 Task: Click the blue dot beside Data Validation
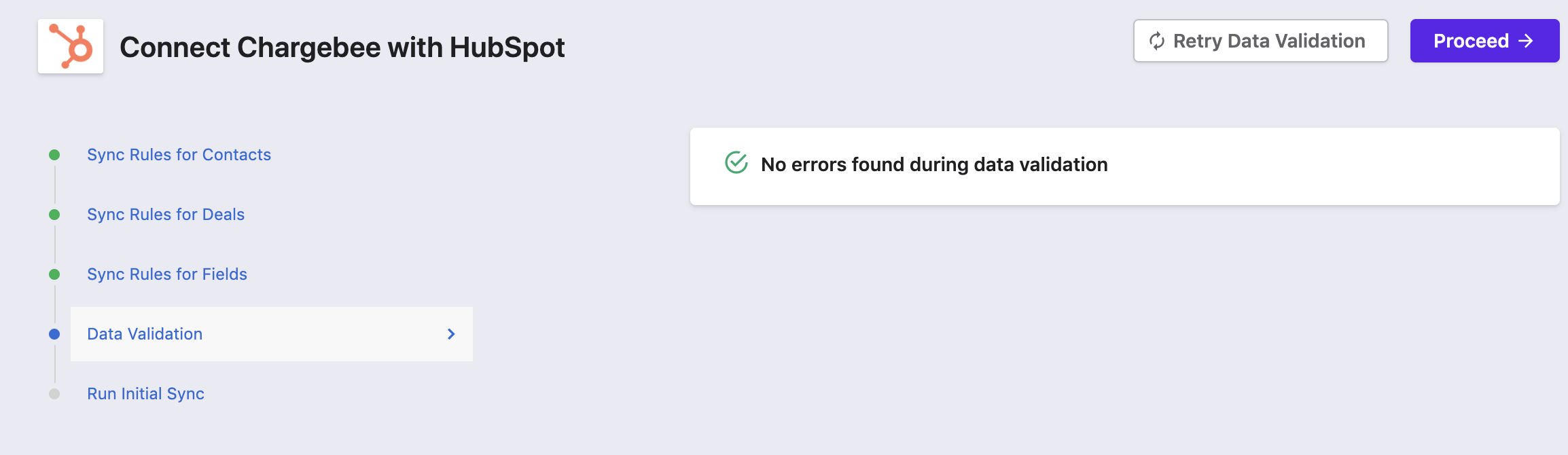tap(54, 334)
